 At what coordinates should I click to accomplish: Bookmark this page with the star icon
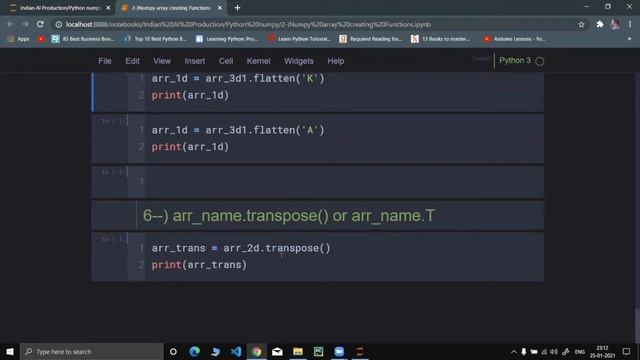tap(581, 24)
